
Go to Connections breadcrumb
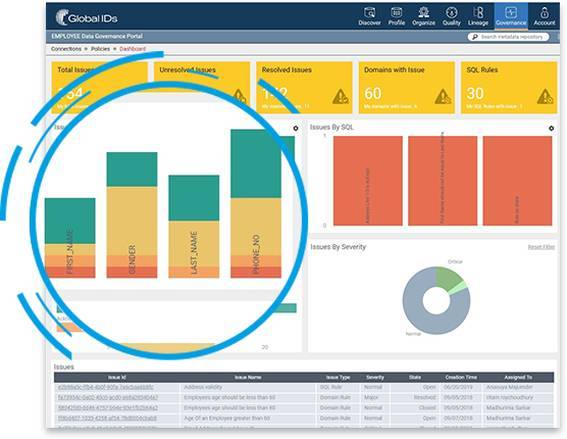coord(66,48)
